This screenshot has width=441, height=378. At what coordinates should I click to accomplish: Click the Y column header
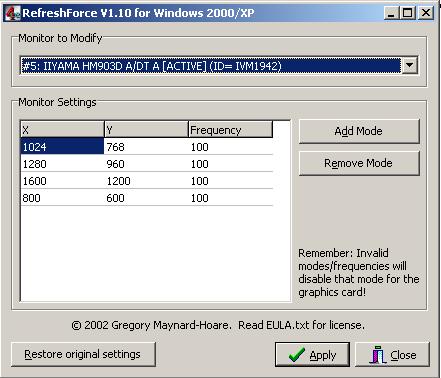click(146, 130)
